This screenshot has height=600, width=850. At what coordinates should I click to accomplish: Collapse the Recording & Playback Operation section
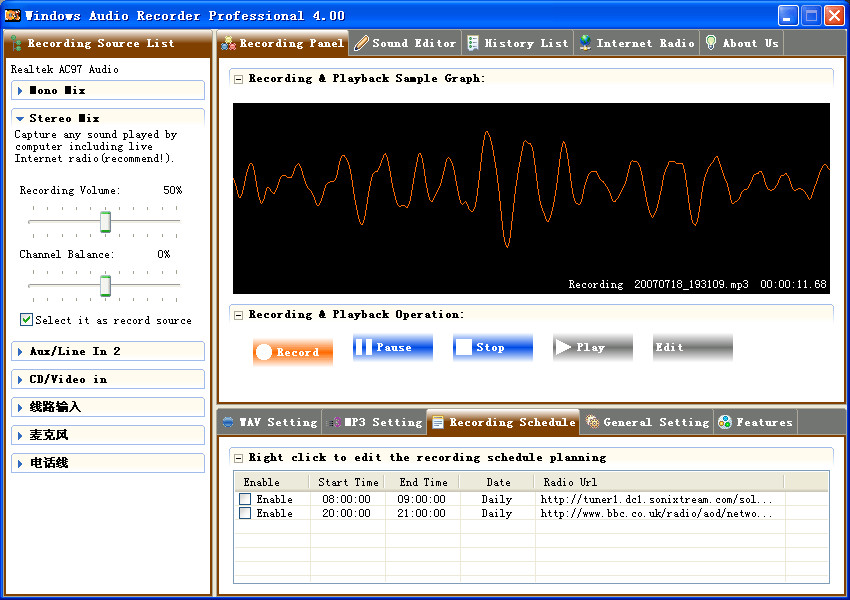coord(238,315)
